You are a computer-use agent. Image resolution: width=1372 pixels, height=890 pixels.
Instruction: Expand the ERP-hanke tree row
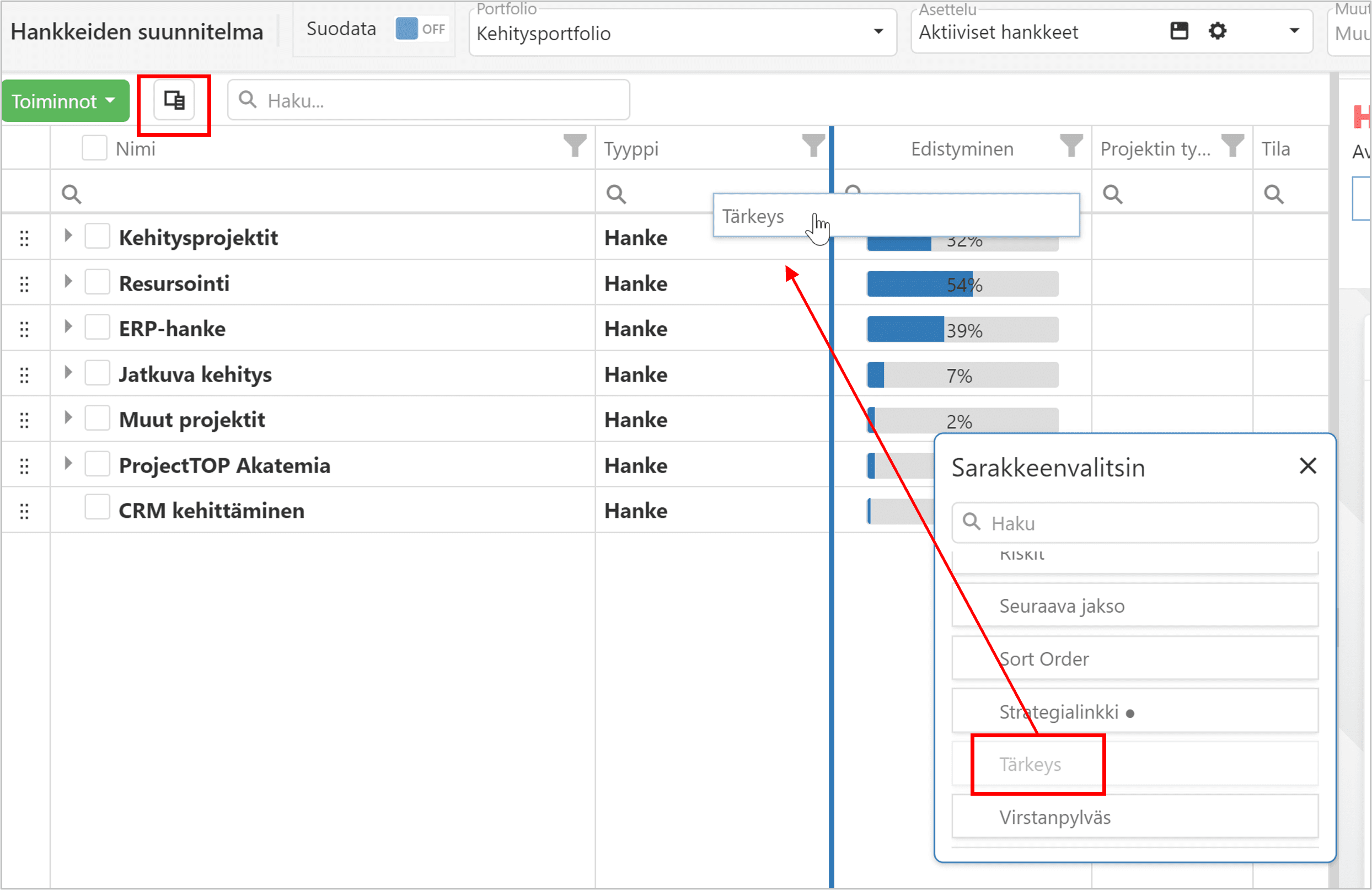point(68,327)
